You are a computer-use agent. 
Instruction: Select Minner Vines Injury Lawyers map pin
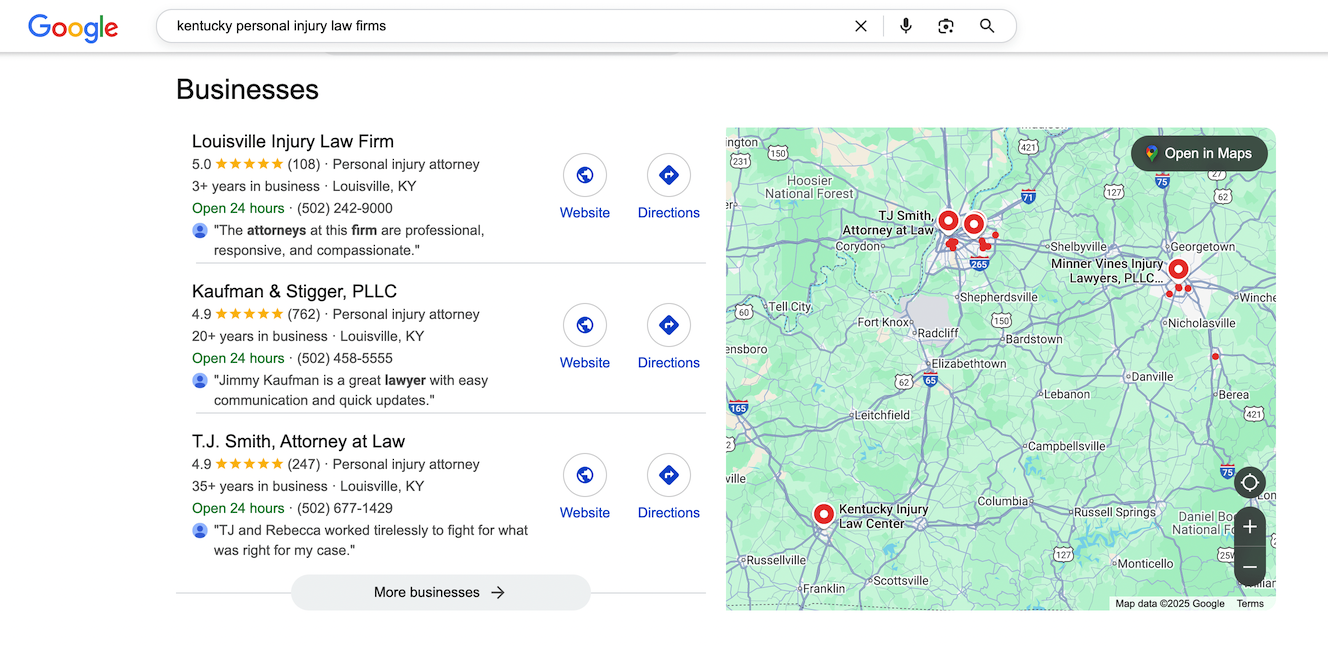(x=1178, y=269)
